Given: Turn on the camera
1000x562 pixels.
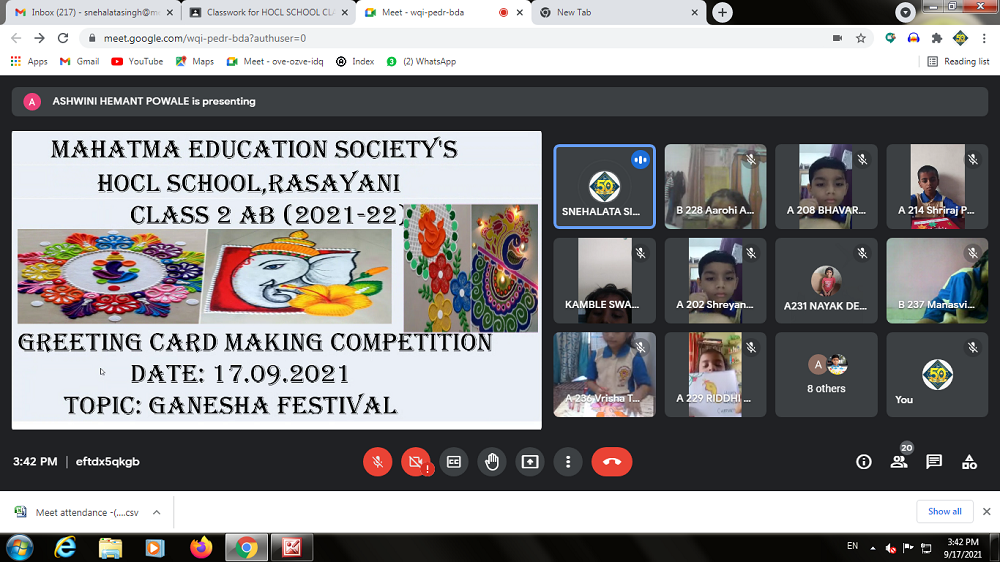Looking at the screenshot, I should (415, 462).
